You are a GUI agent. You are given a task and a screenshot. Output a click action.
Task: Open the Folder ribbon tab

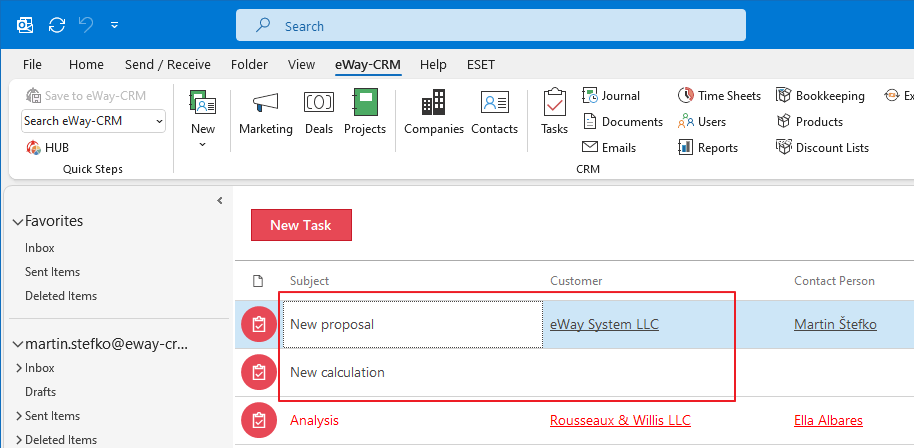(249, 65)
